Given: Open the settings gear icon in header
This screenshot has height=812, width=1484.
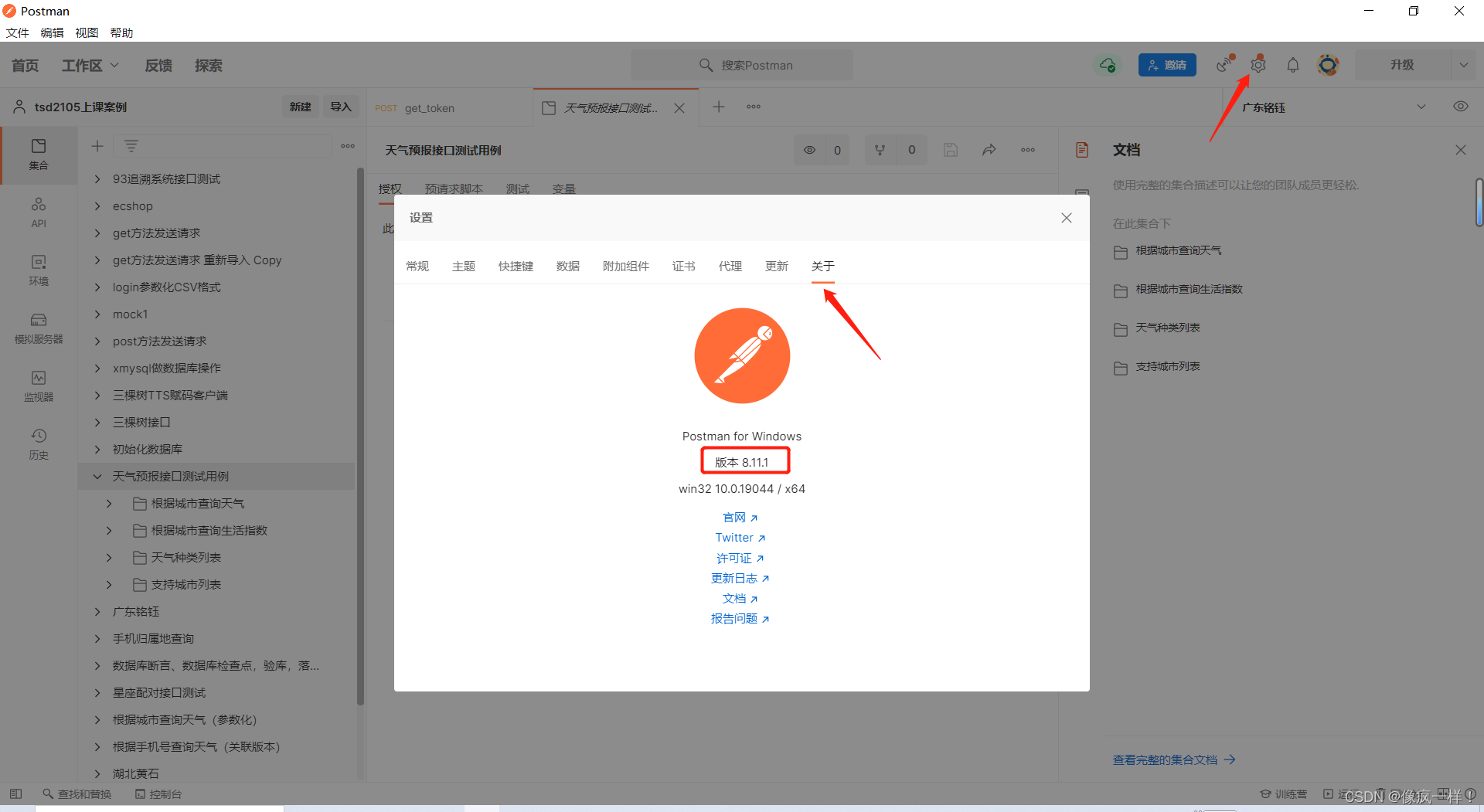Looking at the screenshot, I should pyautogui.click(x=1258, y=65).
